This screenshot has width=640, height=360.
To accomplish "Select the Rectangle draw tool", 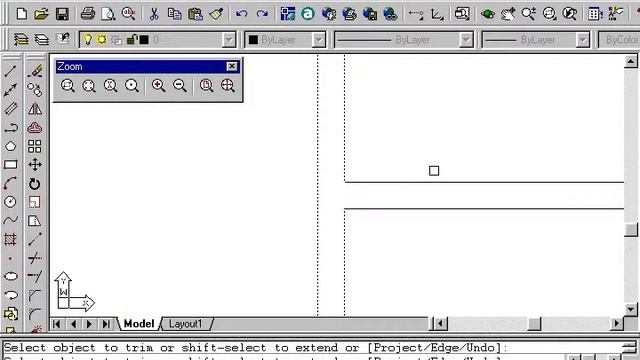I will click(x=11, y=164).
